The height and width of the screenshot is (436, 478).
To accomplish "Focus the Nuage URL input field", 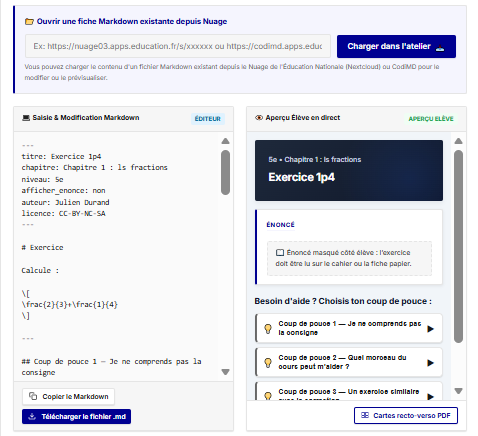I will [x=178, y=46].
